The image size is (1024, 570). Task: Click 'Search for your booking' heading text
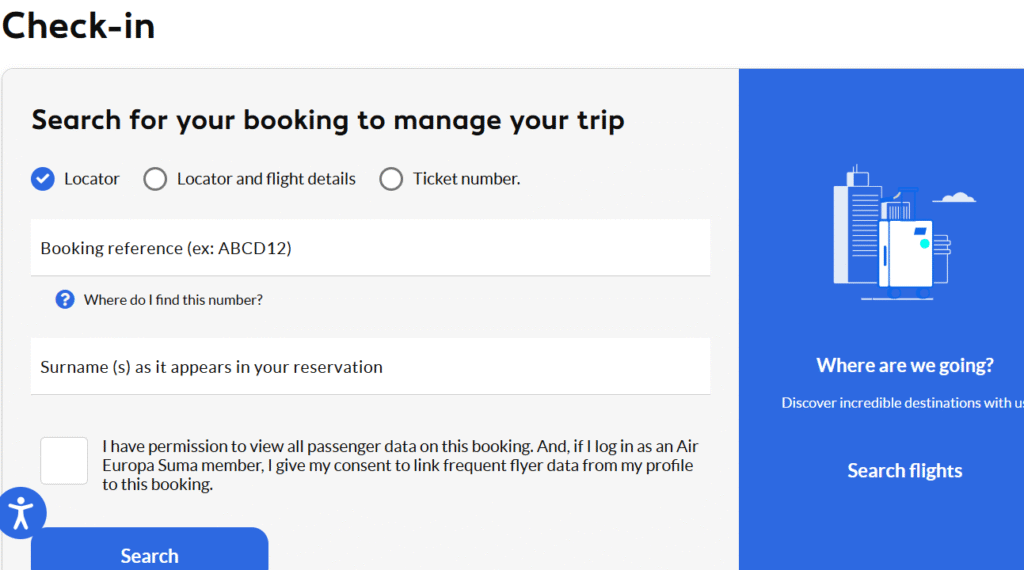(328, 121)
